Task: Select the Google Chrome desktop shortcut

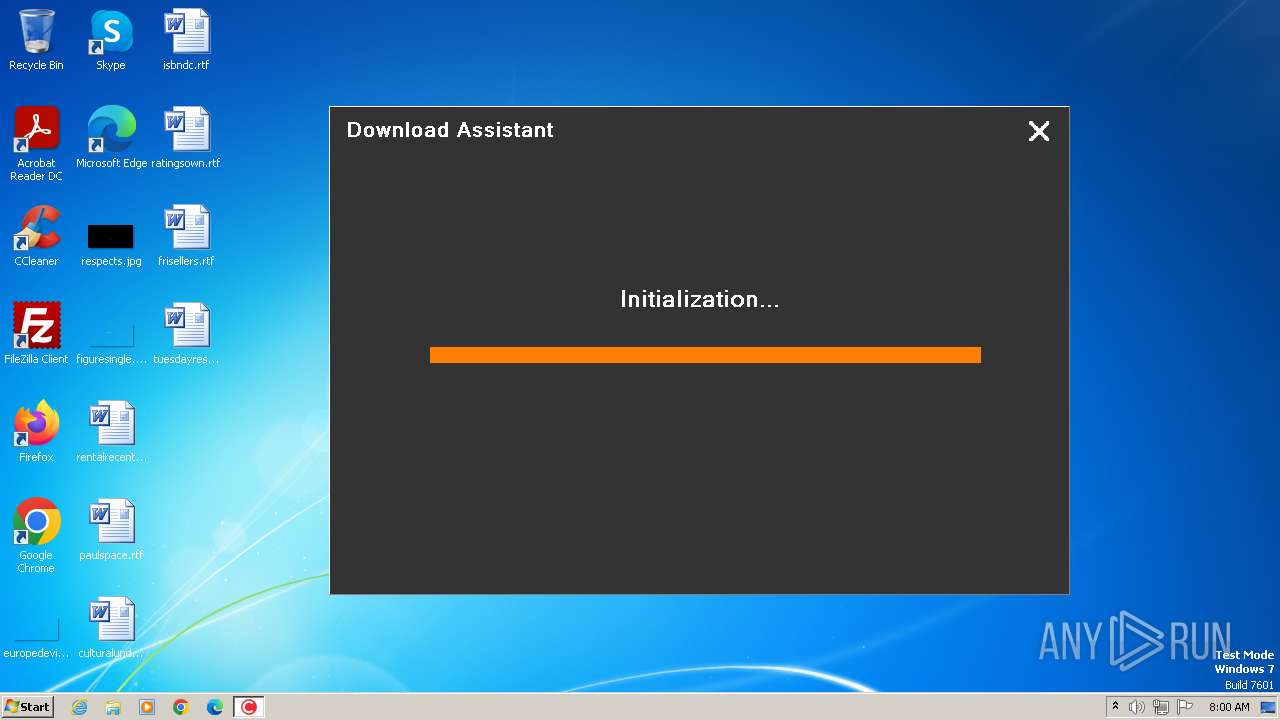Action: 36,536
